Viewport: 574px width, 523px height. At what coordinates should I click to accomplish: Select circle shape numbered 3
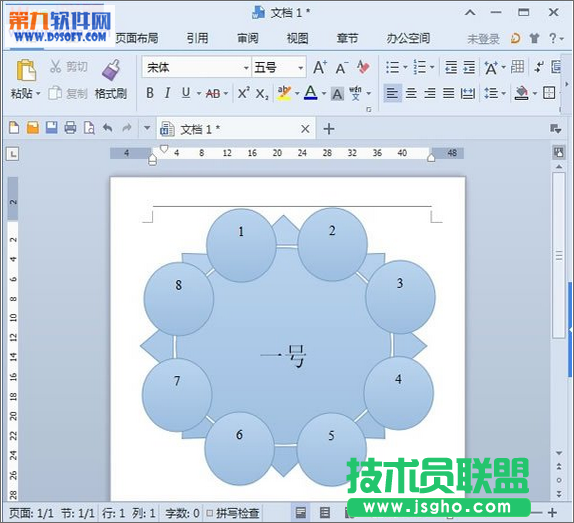click(400, 297)
